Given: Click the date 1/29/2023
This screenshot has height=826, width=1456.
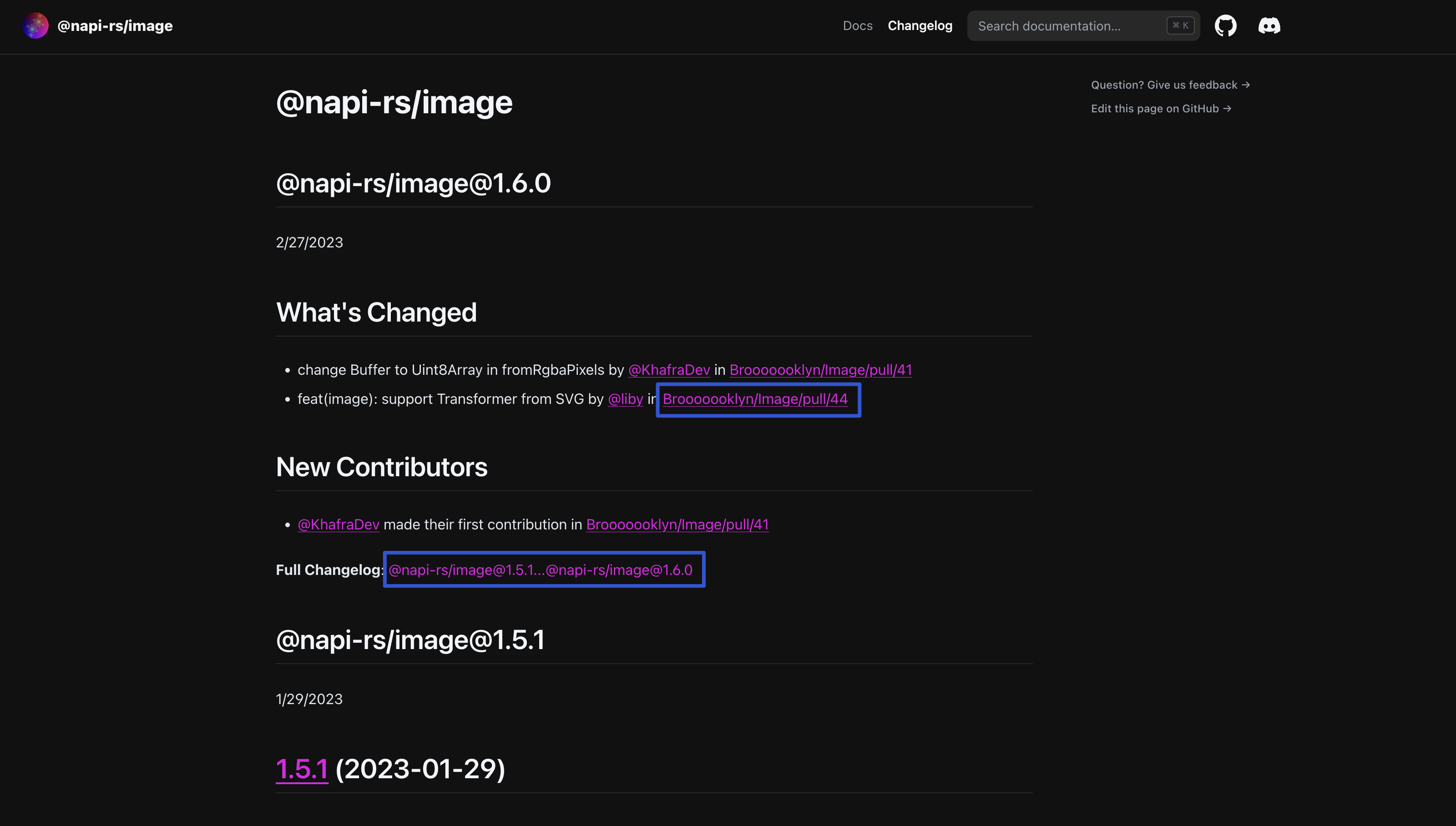Looking at the screenshot, I should (x=309, y=699).
